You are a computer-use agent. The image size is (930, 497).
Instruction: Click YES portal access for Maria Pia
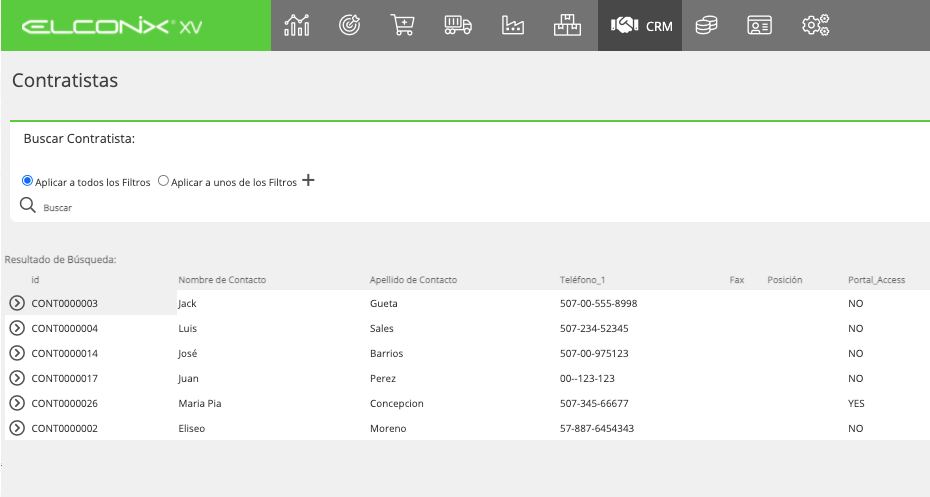(x=856, y=403)
